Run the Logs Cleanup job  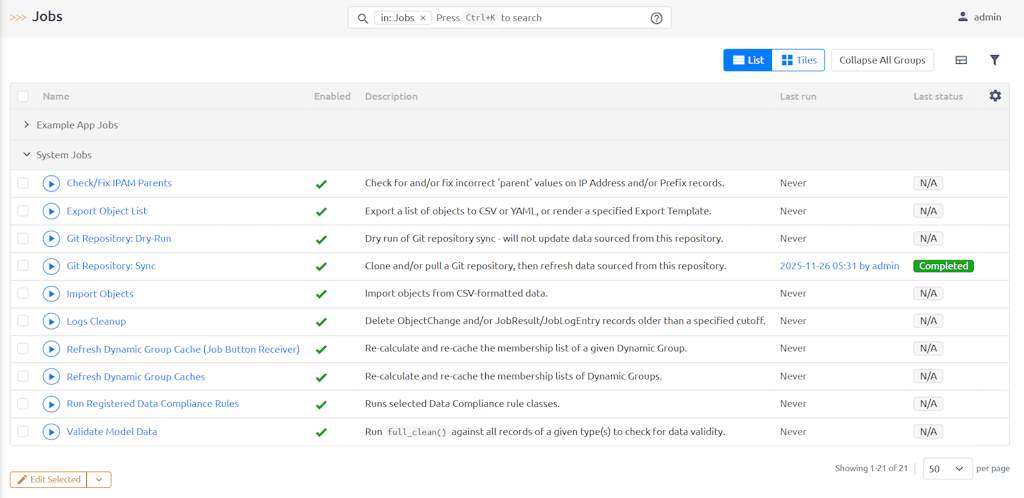(51, 321)
